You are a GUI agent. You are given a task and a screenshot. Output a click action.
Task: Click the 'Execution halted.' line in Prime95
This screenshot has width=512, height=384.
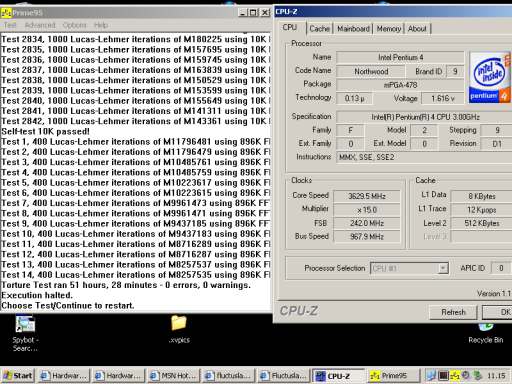click(37, 295)
